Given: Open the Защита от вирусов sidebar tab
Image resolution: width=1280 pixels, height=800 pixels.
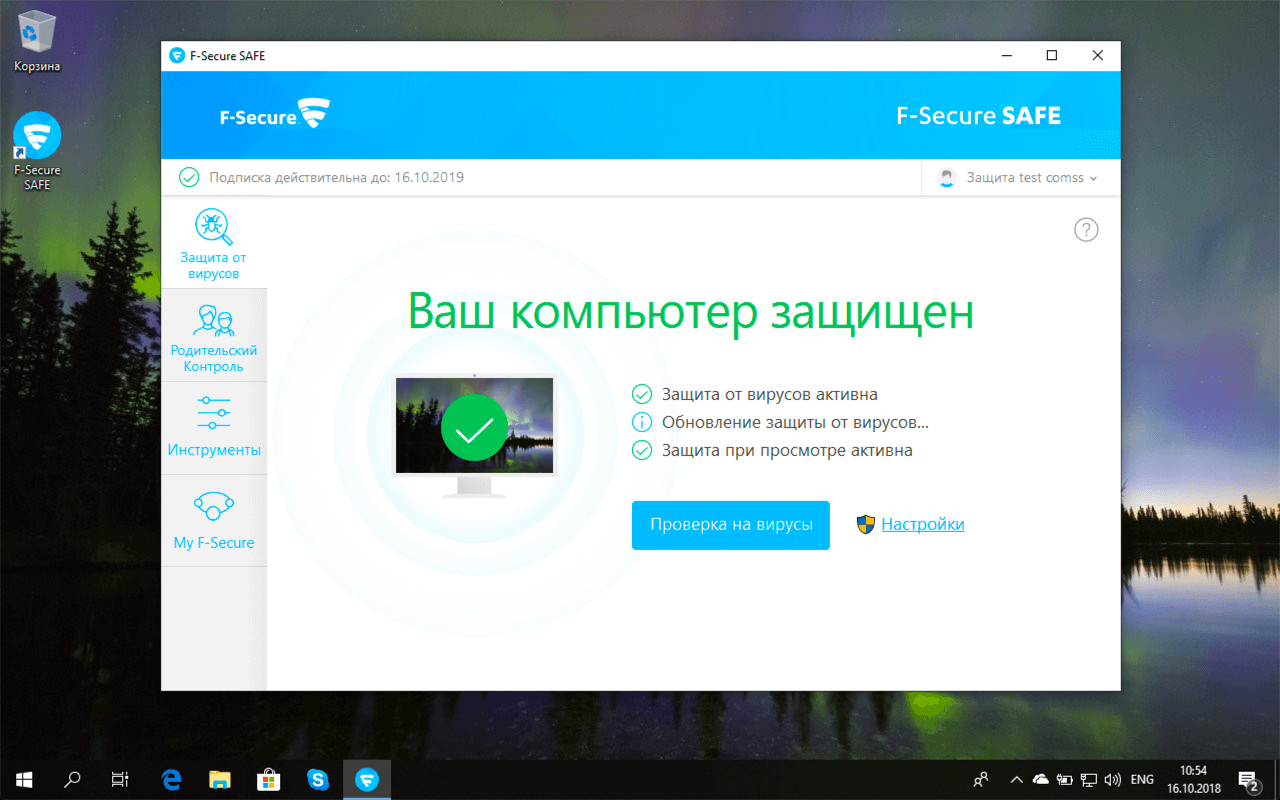Looking at the screenshot, I should coord(213,244).
